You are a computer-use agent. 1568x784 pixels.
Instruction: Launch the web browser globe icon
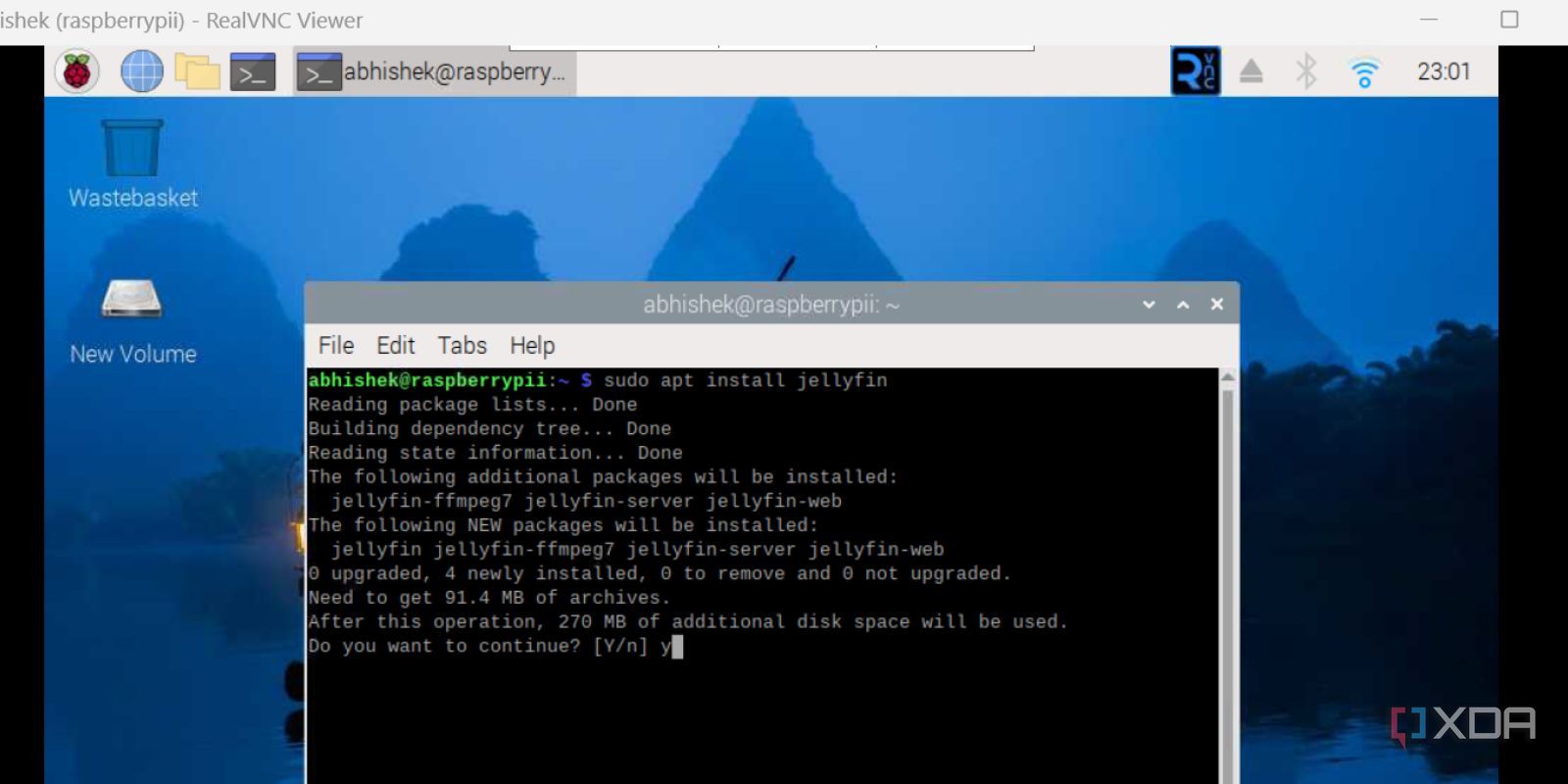coord(141,72)
